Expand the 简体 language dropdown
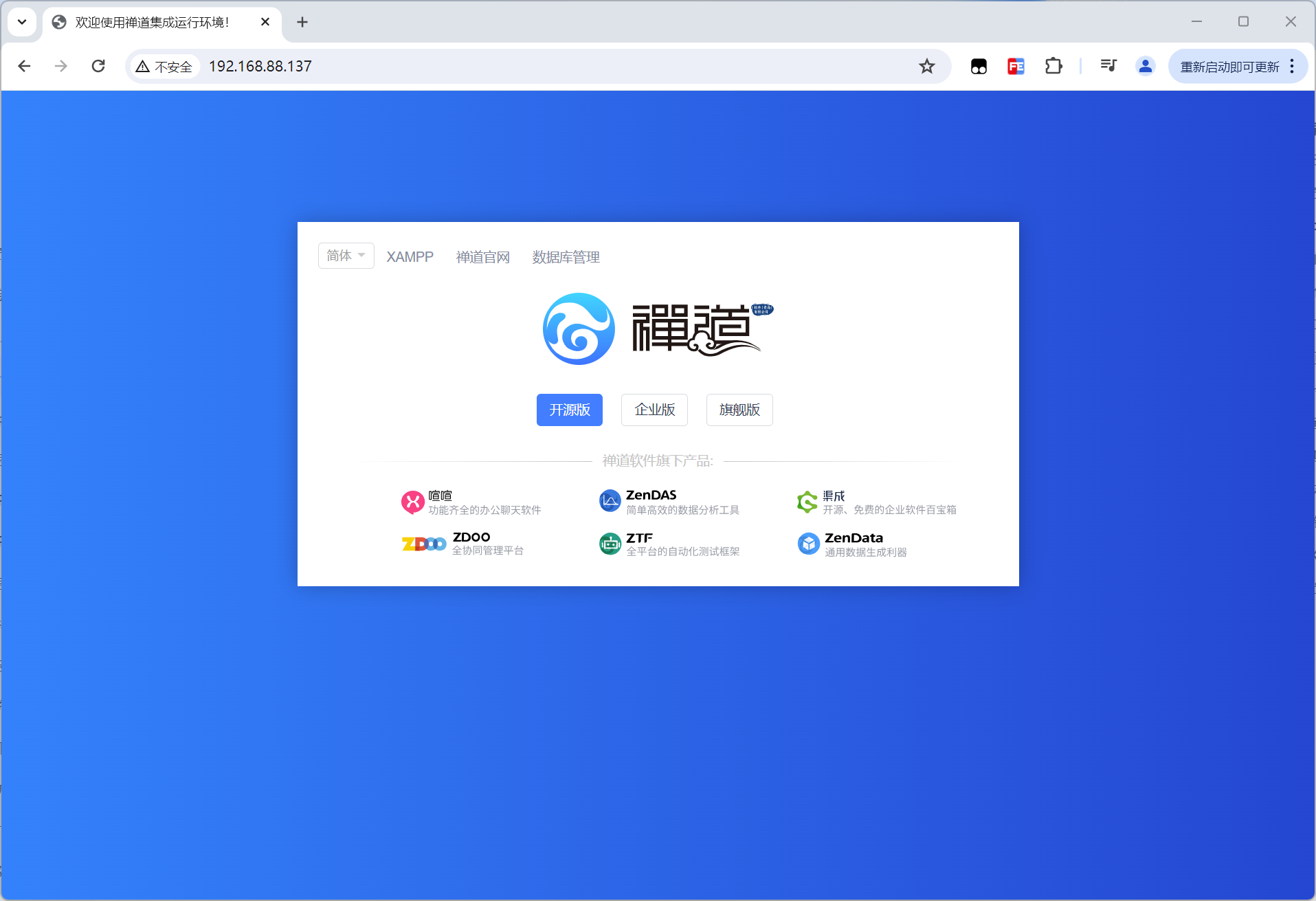This screenshot has width=1316, height=901. [x=346, y=256]
